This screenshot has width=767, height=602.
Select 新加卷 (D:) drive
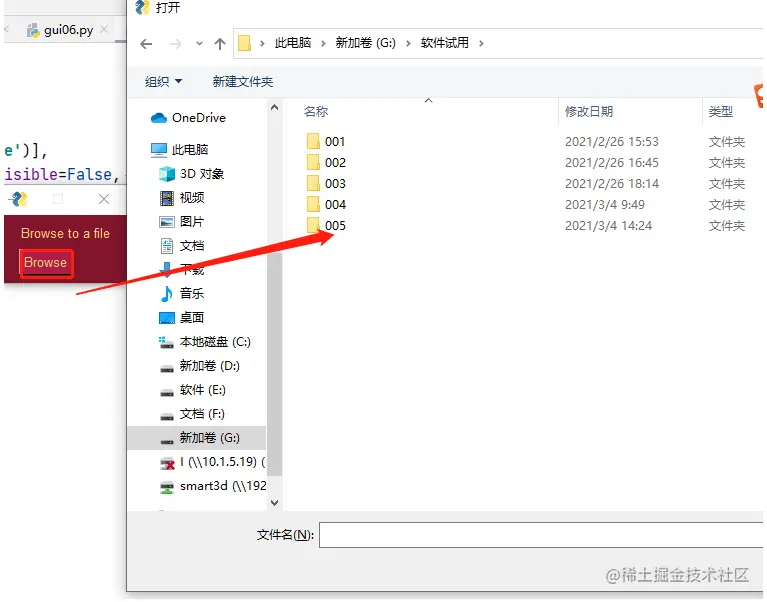pyautogui.click(x=209, y=366)
